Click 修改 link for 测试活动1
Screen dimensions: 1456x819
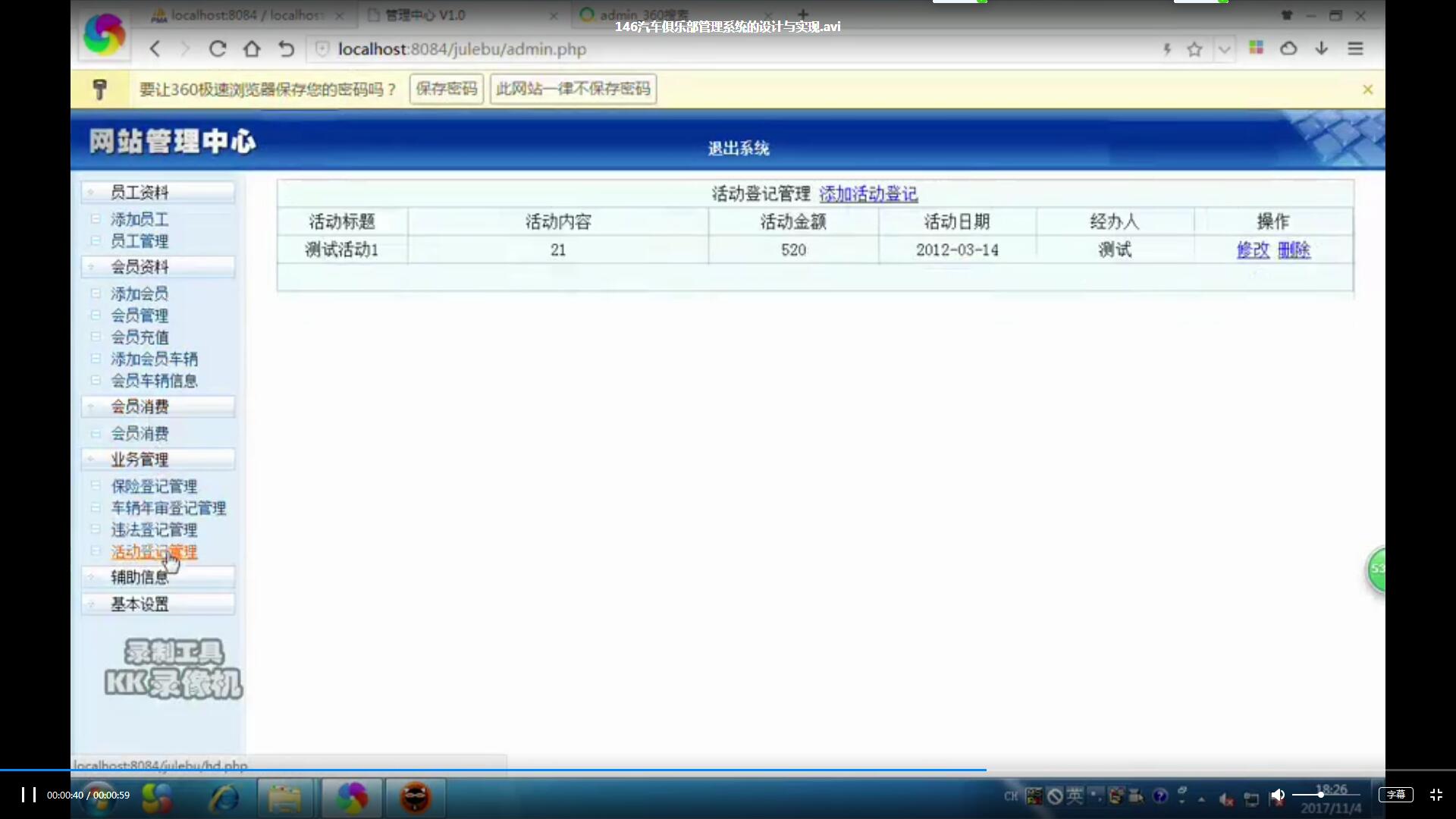pos(1253,250)
